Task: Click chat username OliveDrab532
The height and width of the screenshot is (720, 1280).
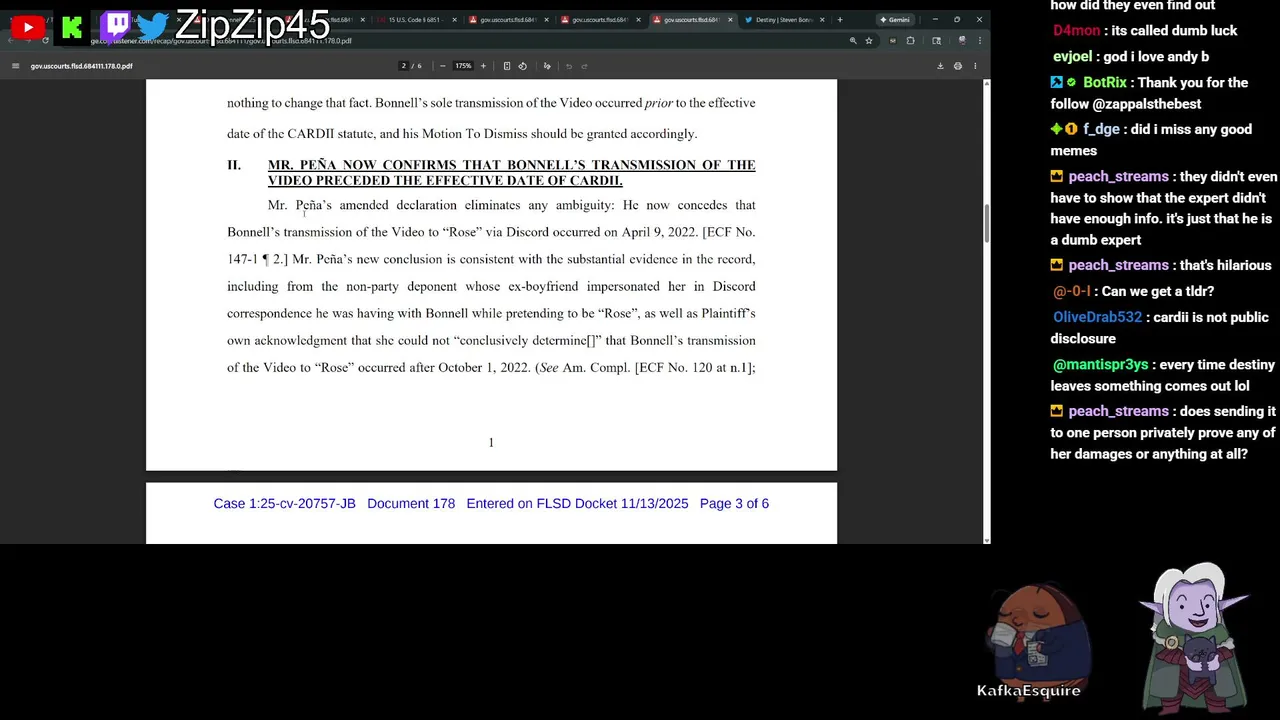Action: click(x=1097, y=317)
